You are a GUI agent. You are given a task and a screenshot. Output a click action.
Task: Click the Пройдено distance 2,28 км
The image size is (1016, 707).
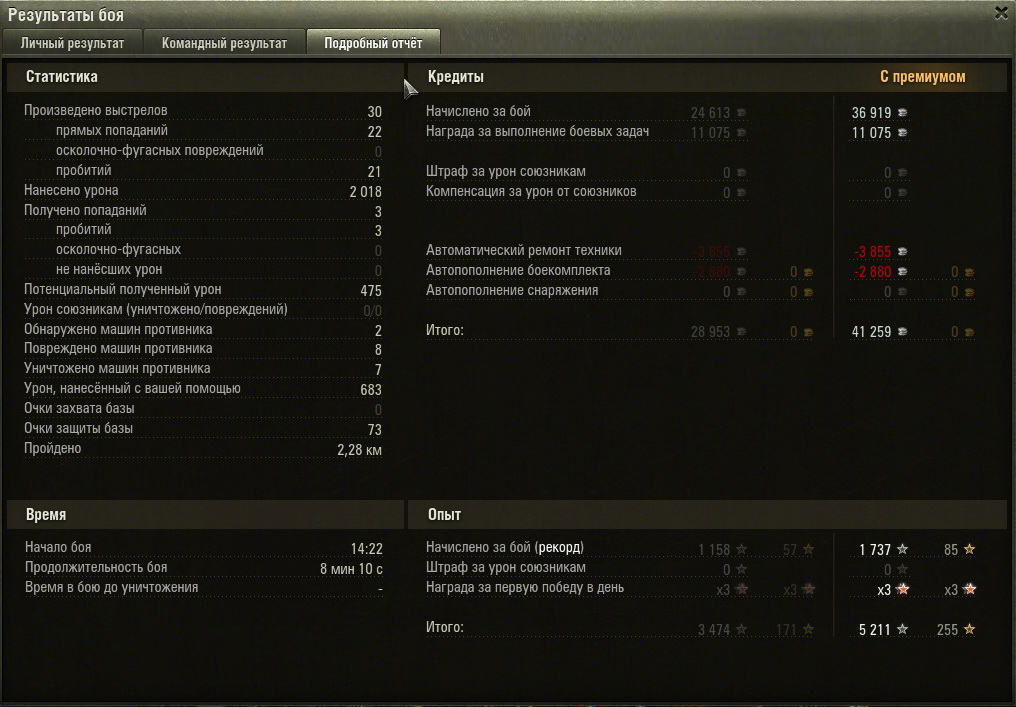coord(359,450)
